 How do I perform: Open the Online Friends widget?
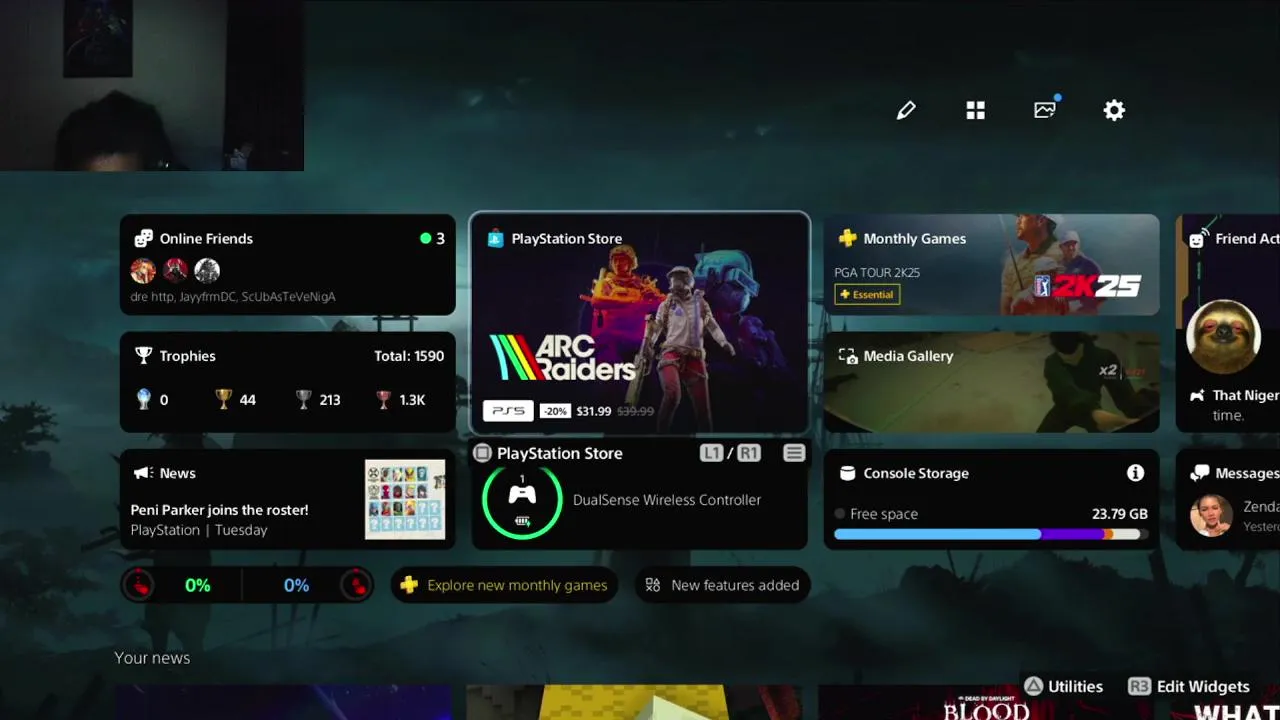[x=288, y=265]
